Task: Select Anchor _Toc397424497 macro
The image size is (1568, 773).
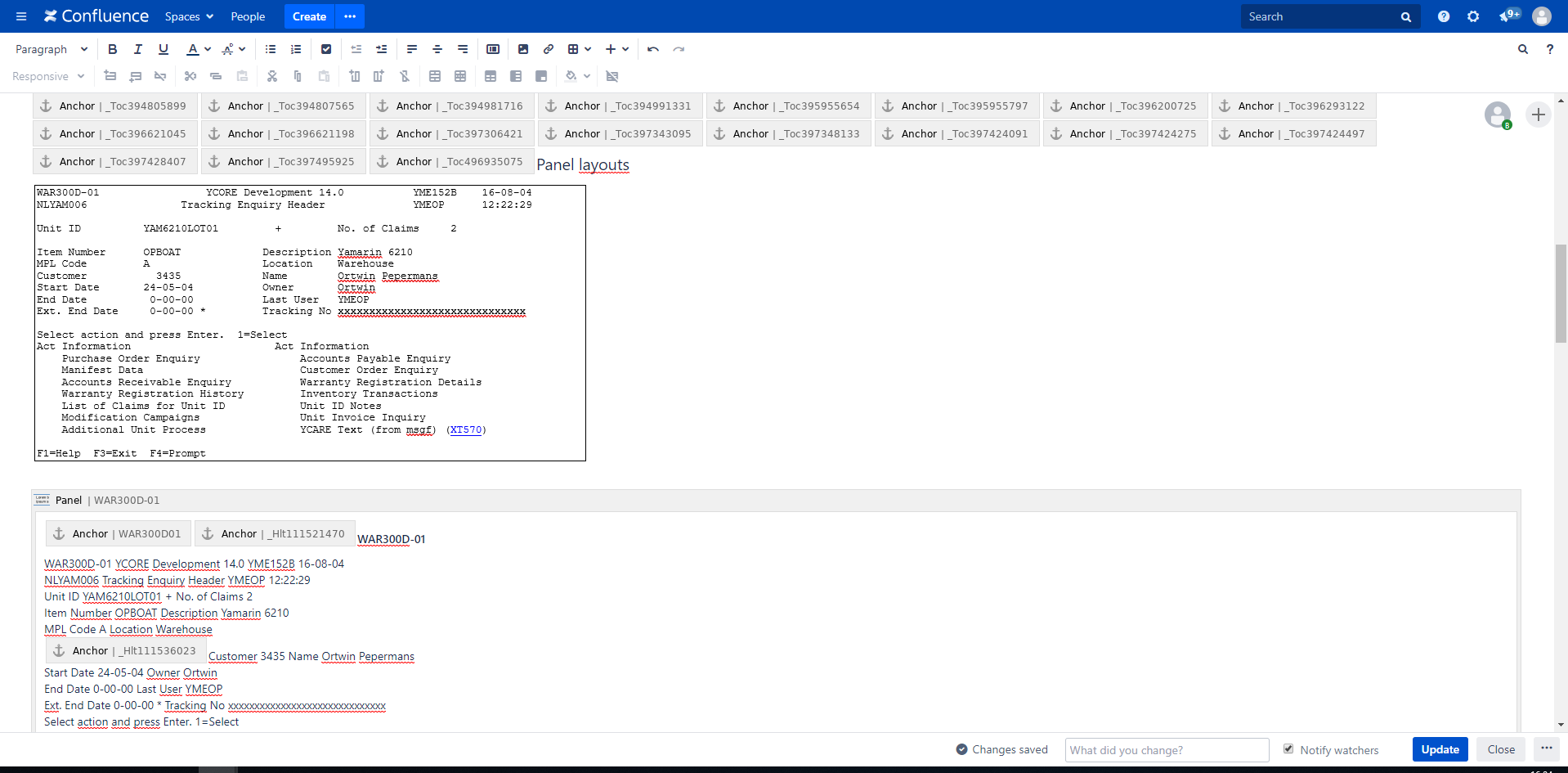Action: point(1293,133)
